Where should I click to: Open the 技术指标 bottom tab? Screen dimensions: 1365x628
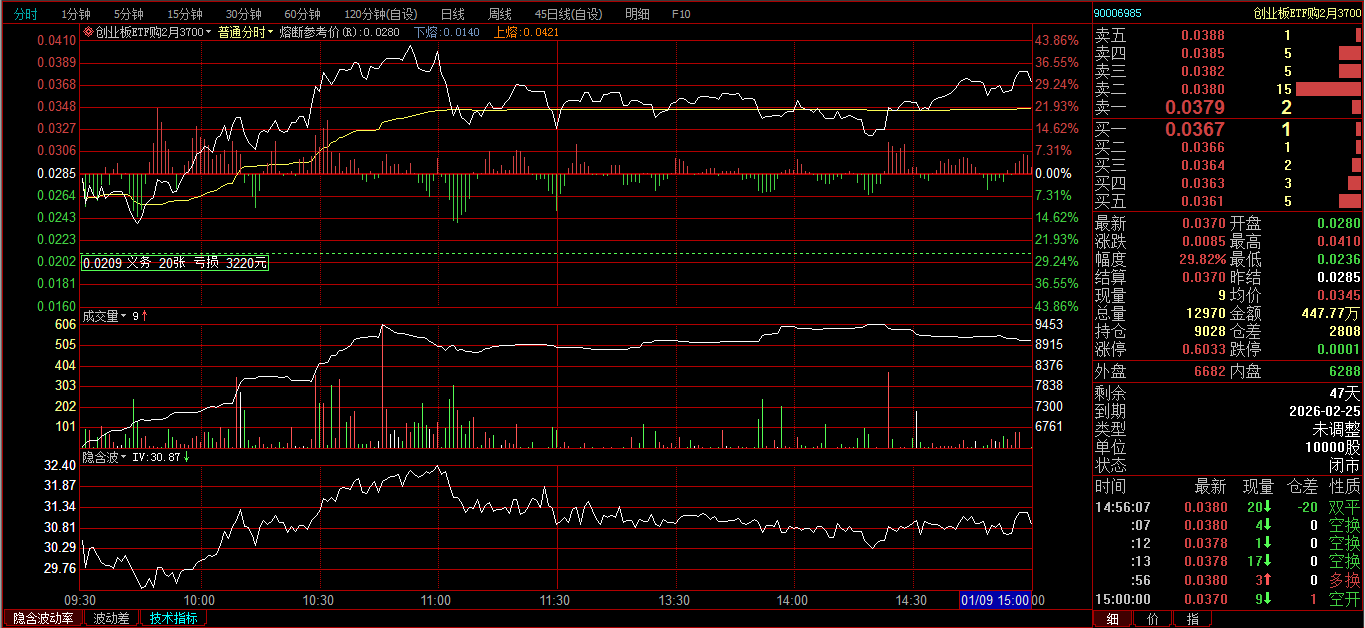click(173, 618)
